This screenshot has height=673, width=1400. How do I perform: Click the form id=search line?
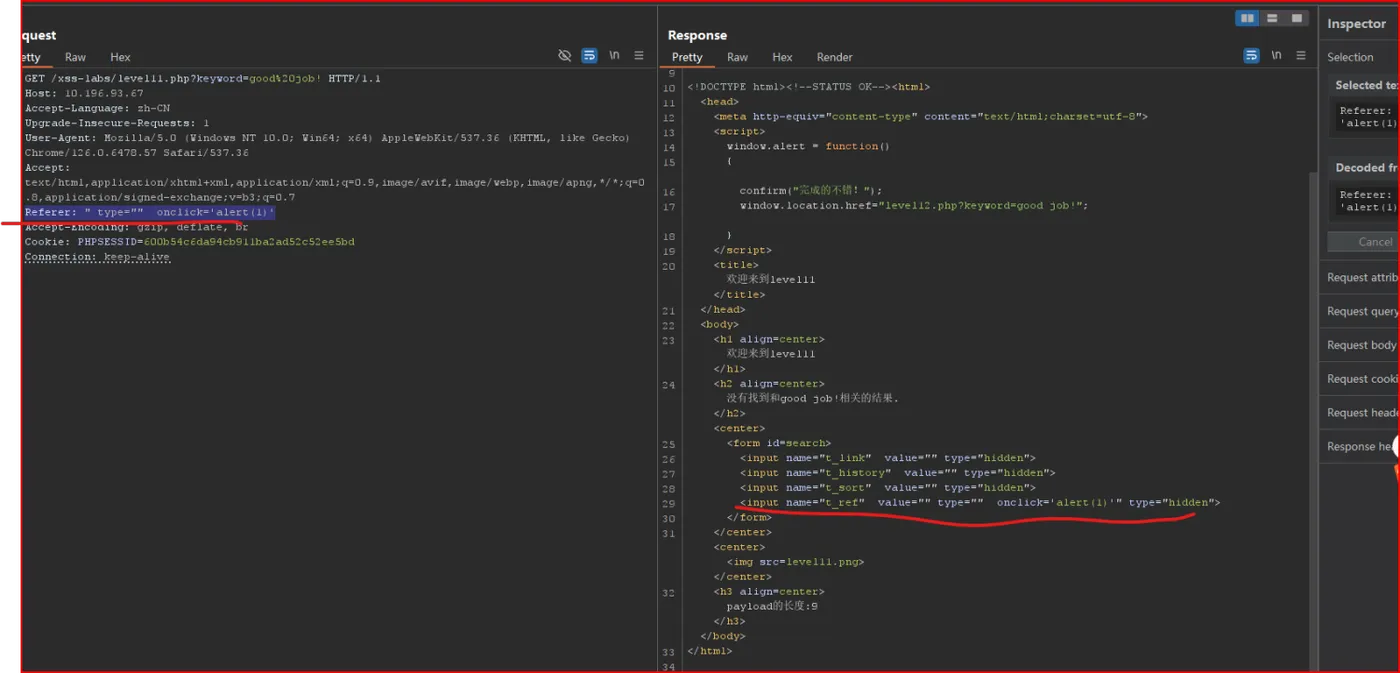(779, 443)
